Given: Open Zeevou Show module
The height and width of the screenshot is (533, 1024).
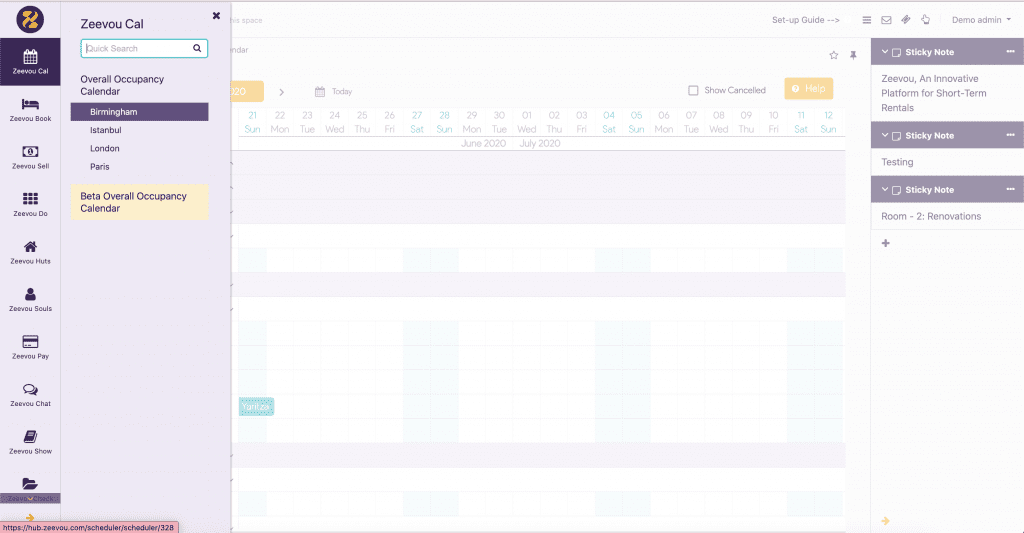Looking at the screenshot, I should click(30, 442).
